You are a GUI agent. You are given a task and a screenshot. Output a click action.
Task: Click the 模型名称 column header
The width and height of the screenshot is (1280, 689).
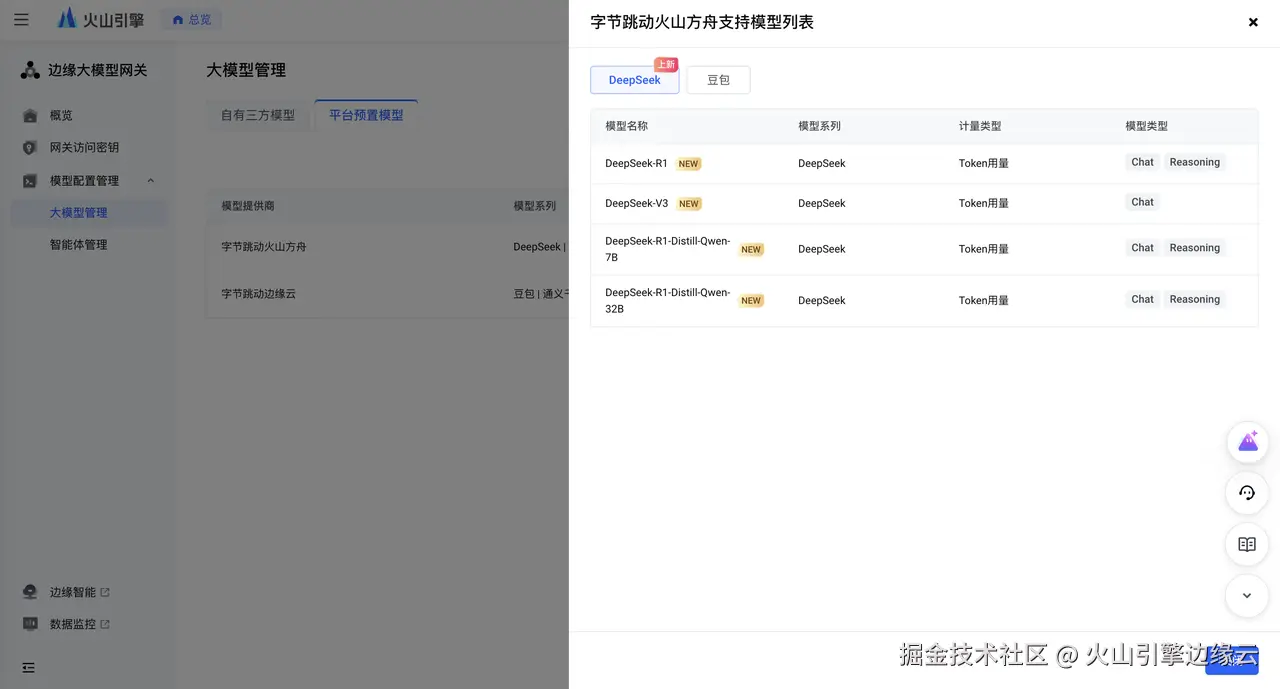point(626,126)
